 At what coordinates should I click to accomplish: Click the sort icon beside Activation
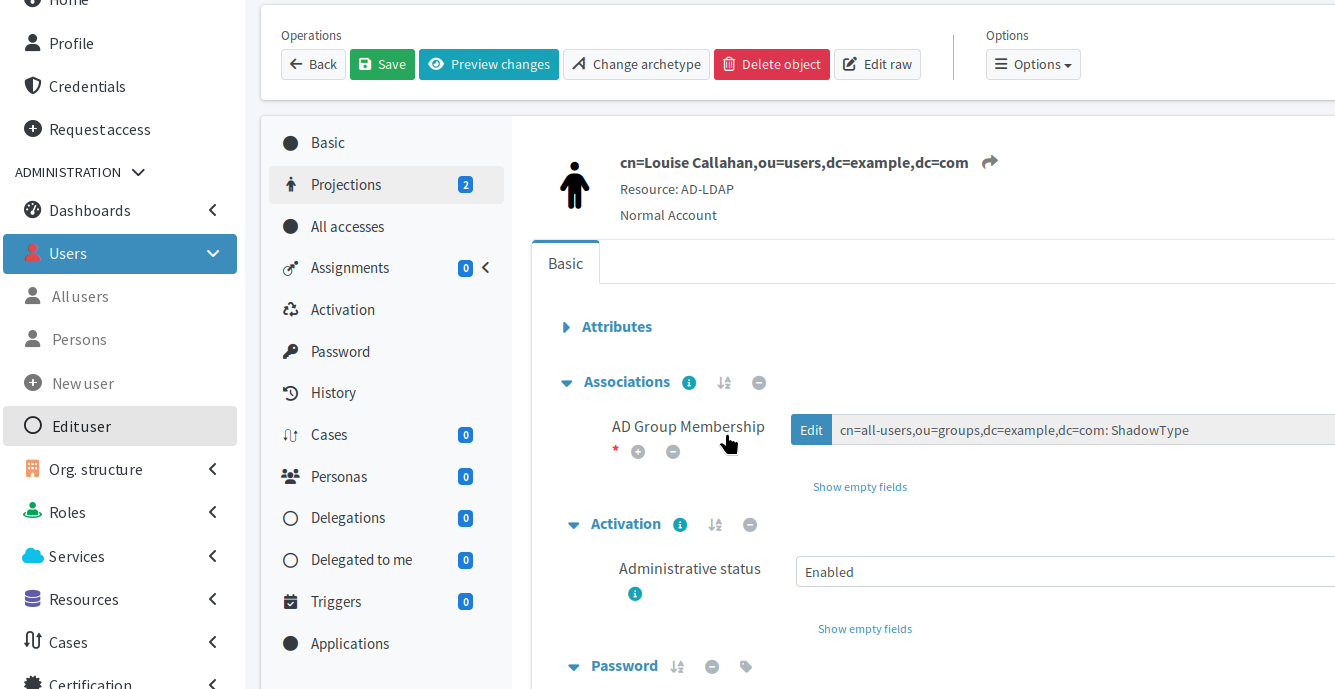(715, 524)
